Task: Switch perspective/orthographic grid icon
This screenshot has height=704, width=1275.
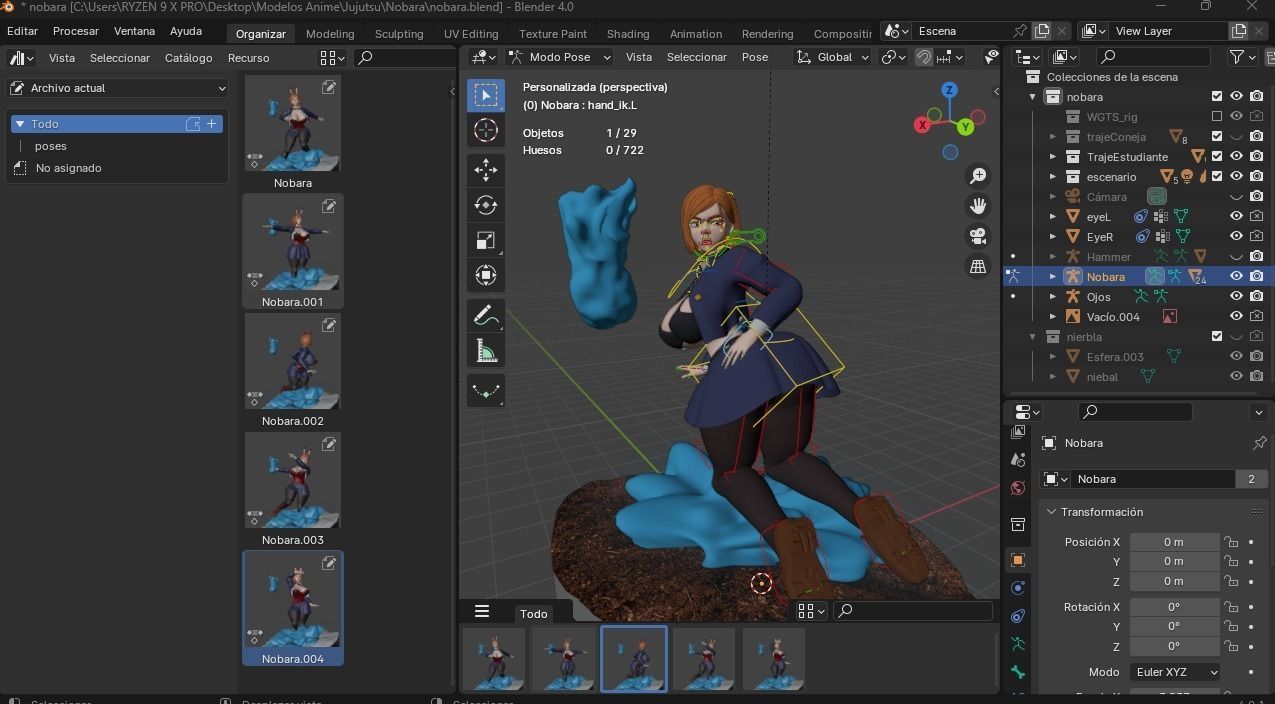Action: click(978, 266)
